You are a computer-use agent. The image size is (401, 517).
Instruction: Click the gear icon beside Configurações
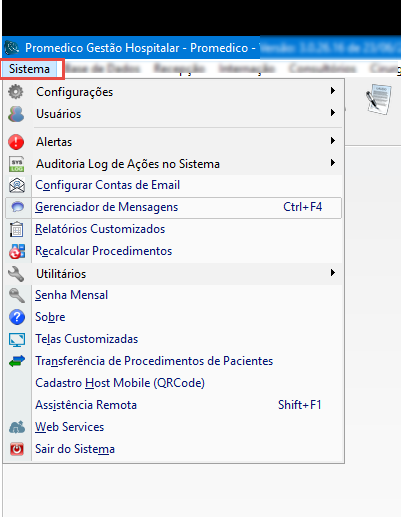point(16,92)
